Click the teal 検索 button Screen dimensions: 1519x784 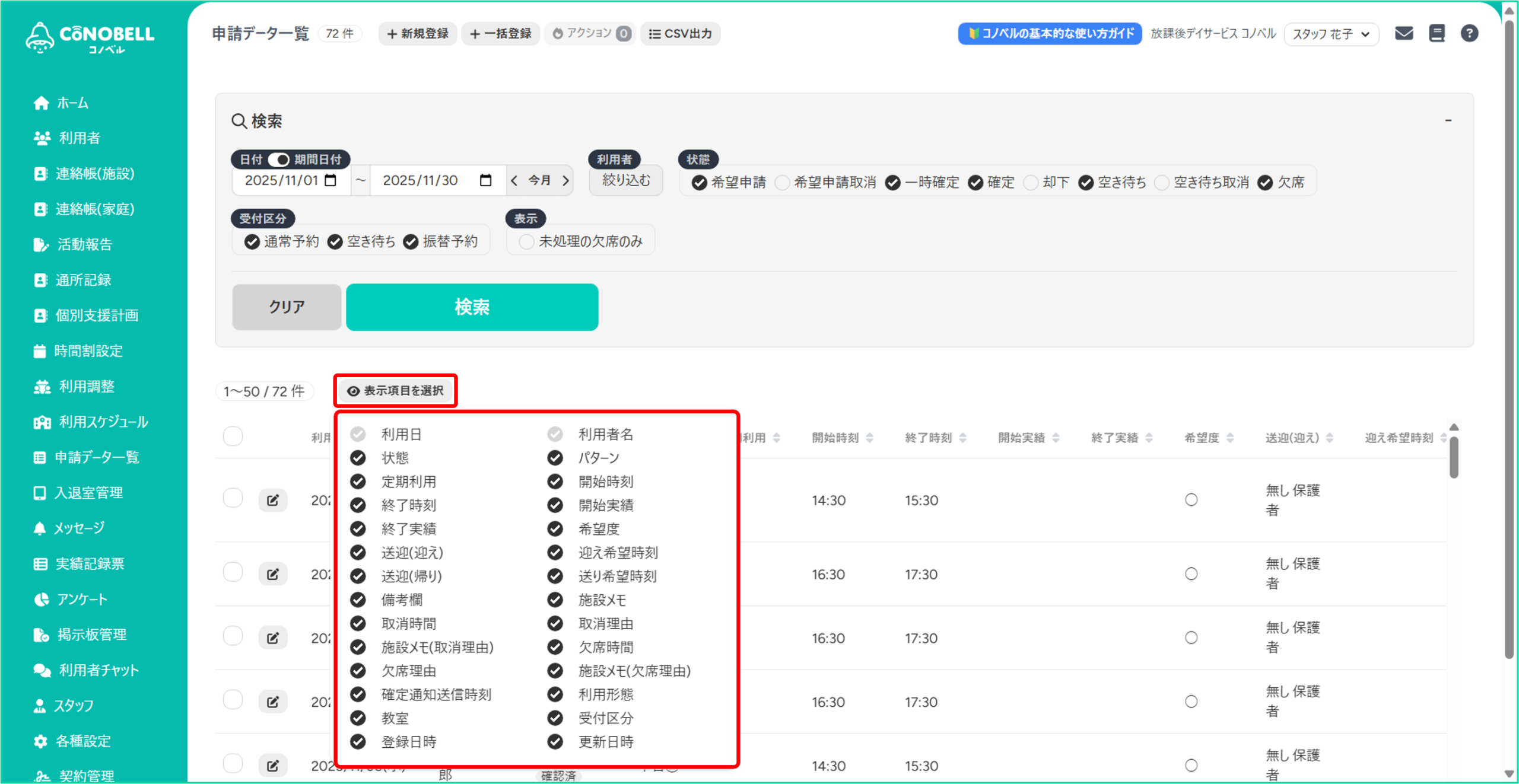tap(472, 307)
